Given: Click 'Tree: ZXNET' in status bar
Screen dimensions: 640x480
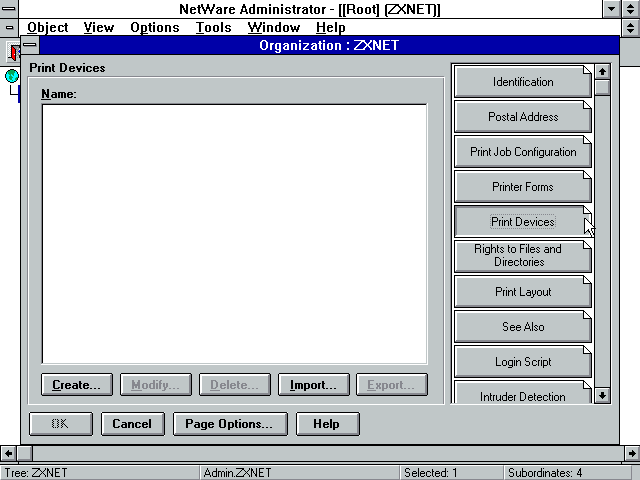Looking at the screenshot, I should (36, 473).
